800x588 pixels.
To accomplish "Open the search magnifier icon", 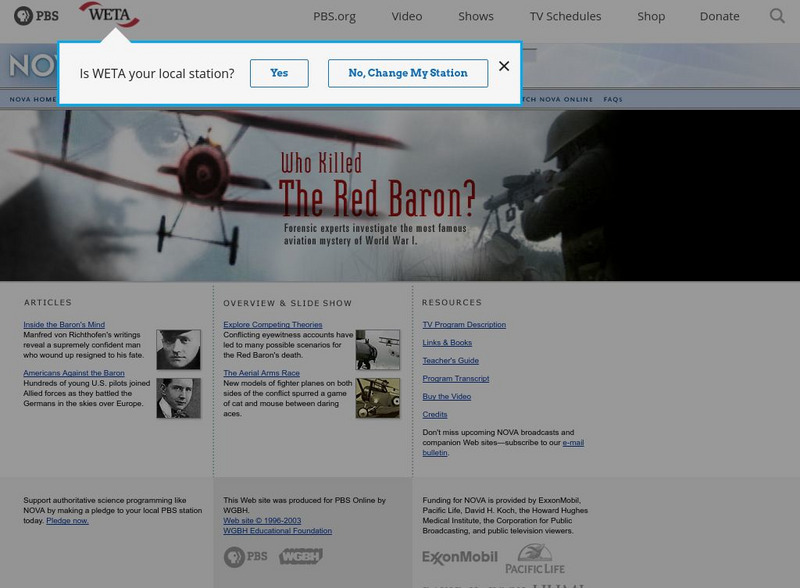I will [x=777, y=16].
